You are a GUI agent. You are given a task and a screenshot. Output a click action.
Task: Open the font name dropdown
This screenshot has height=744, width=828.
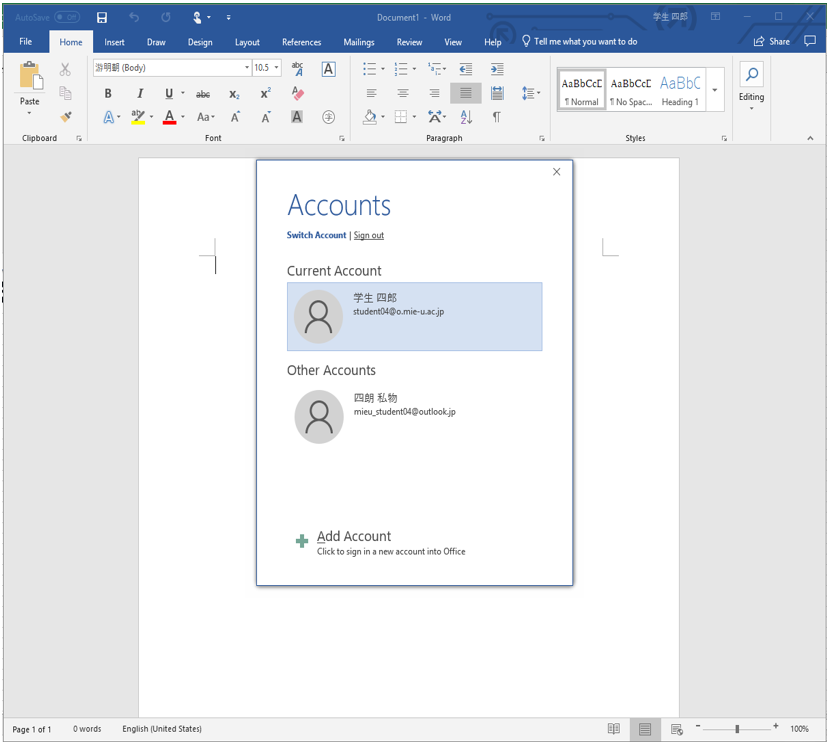tap(247, 68)
